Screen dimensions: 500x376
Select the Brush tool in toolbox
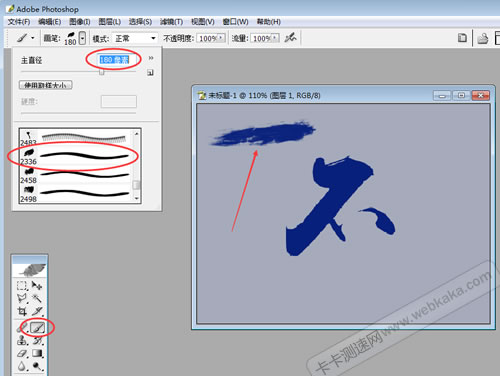pyautogui.click(x=37, y=328)
